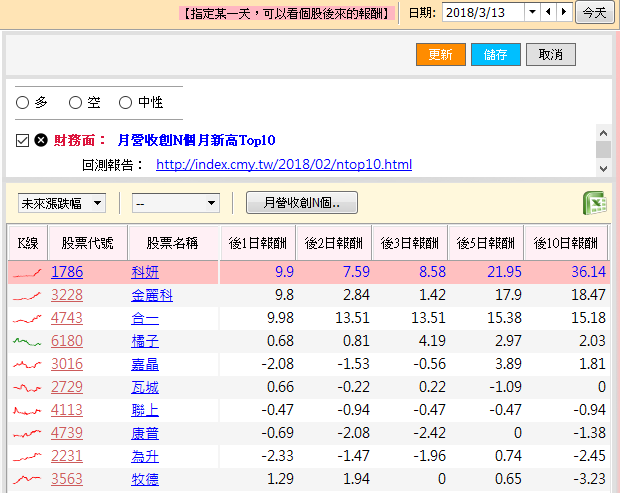Screen dimensions: 620x493
Task: Select the 空 radio option
Action: (x=75, y=102)
